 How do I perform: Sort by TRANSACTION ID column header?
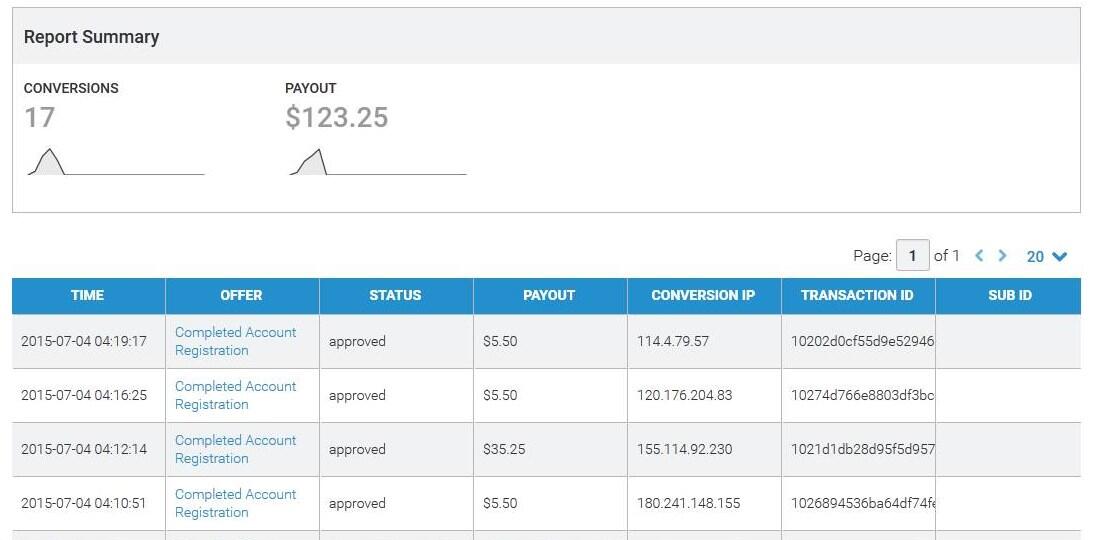(x=858, y=295)
